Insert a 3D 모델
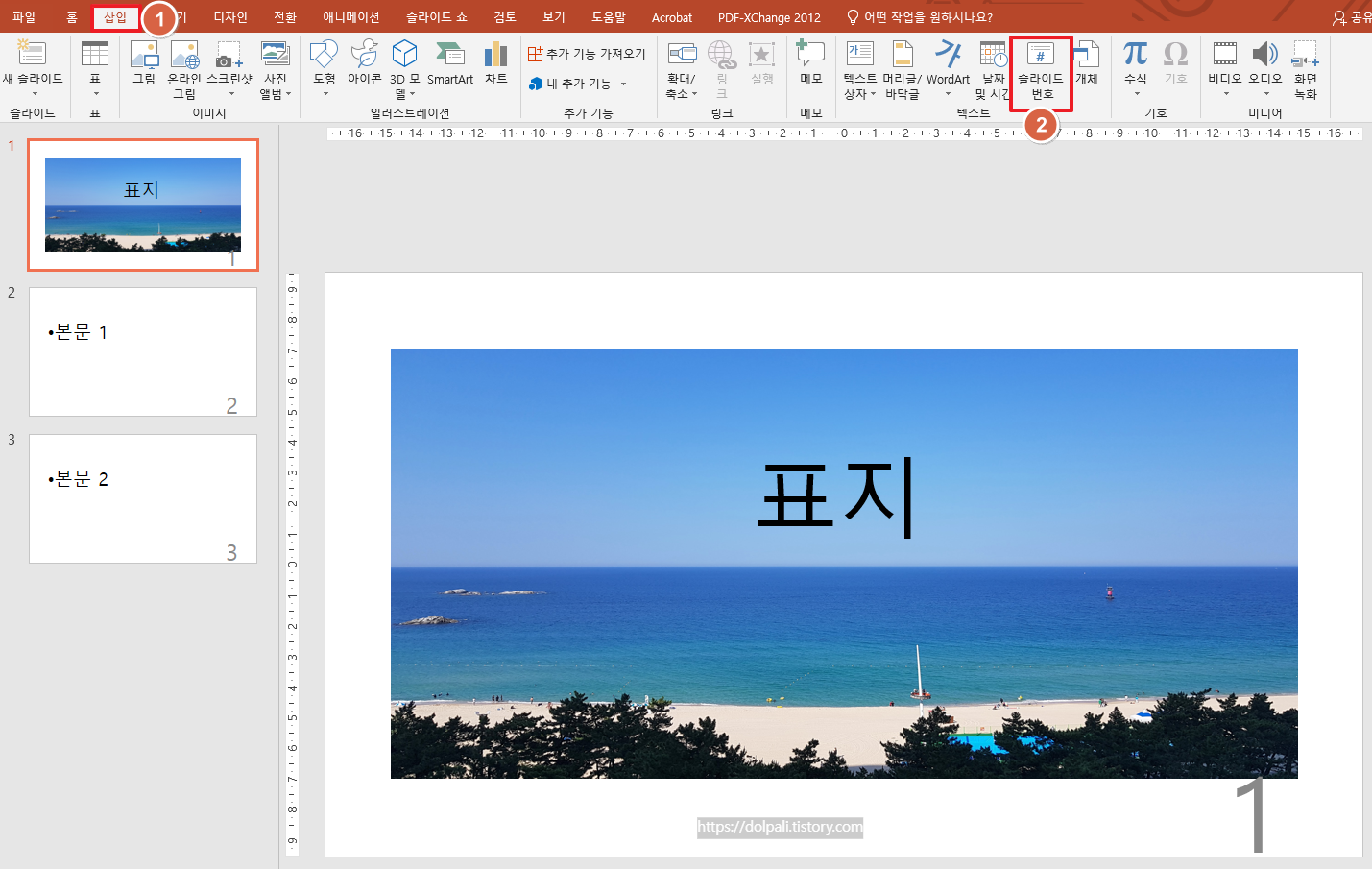This screenshot has width=1372, height=869. (x=404, y=69)
